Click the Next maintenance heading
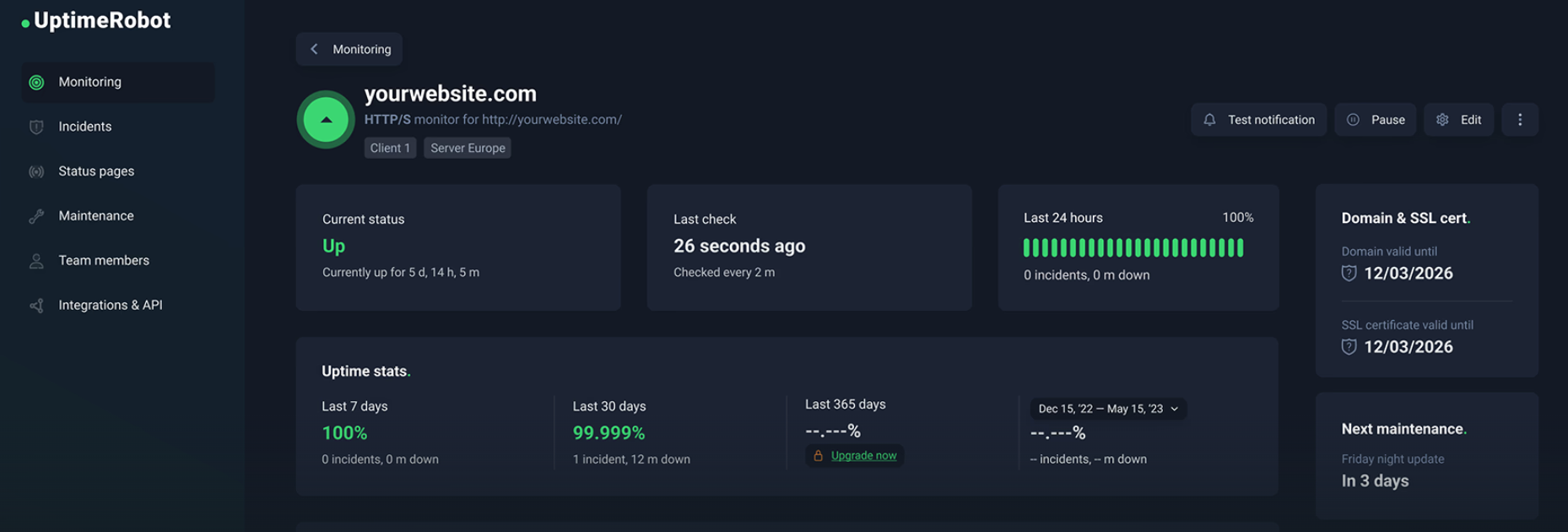 [x=1404, y=429]
